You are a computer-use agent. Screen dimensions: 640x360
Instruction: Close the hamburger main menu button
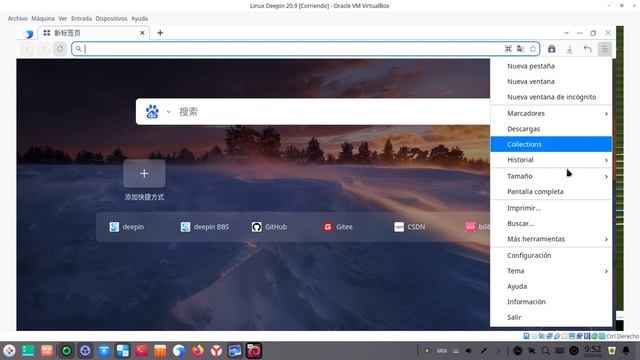pyautogui.click(x=604, y=49)
